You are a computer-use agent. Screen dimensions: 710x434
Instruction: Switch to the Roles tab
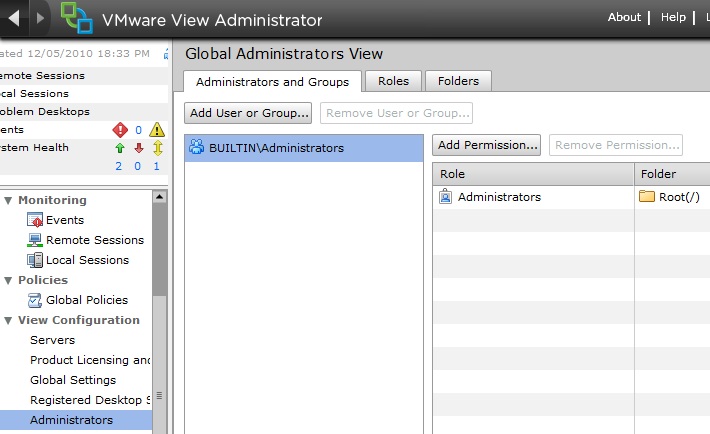[x=393, y=81]
